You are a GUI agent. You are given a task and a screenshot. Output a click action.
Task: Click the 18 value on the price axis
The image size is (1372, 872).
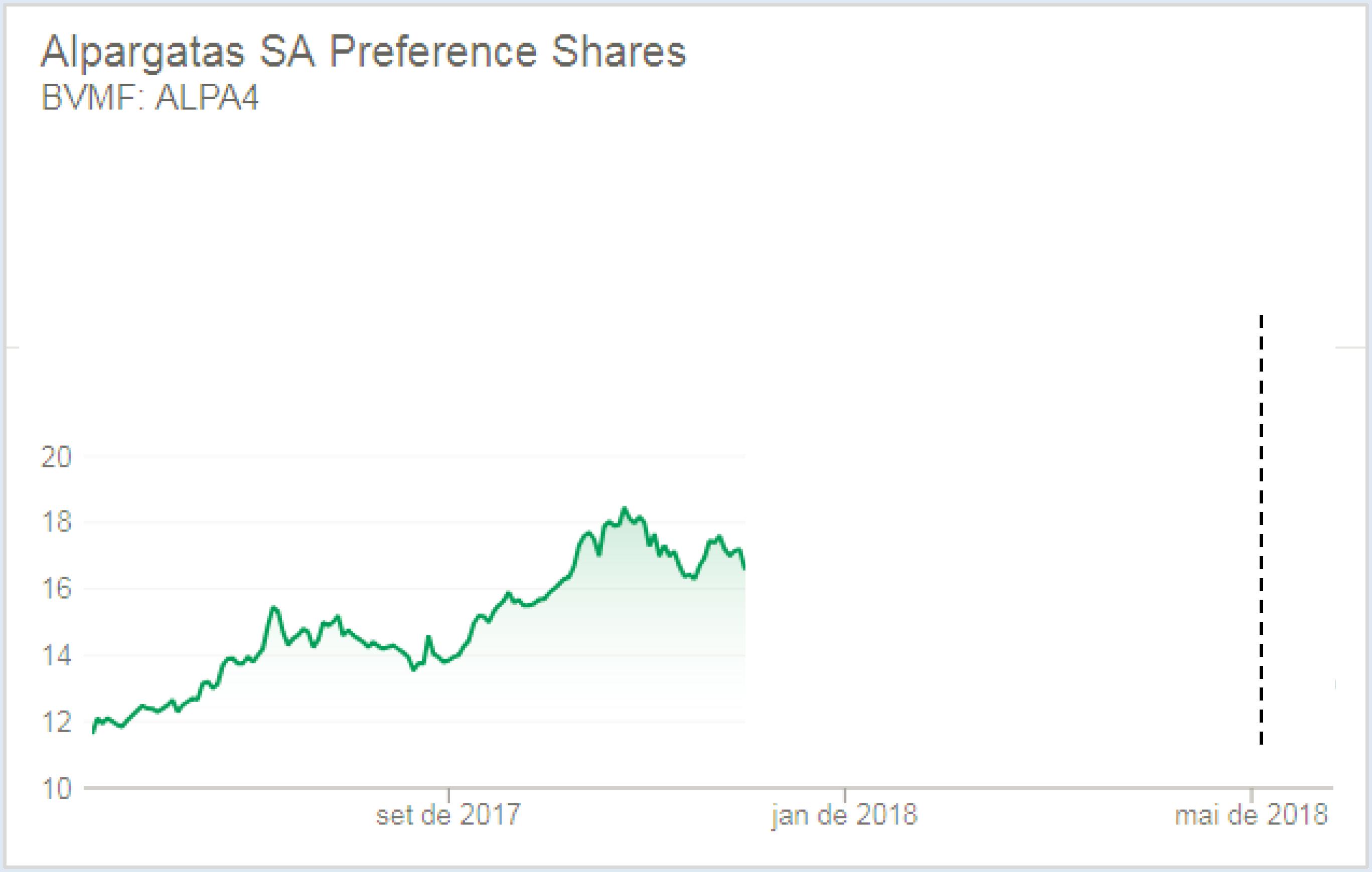coord(56,522)
